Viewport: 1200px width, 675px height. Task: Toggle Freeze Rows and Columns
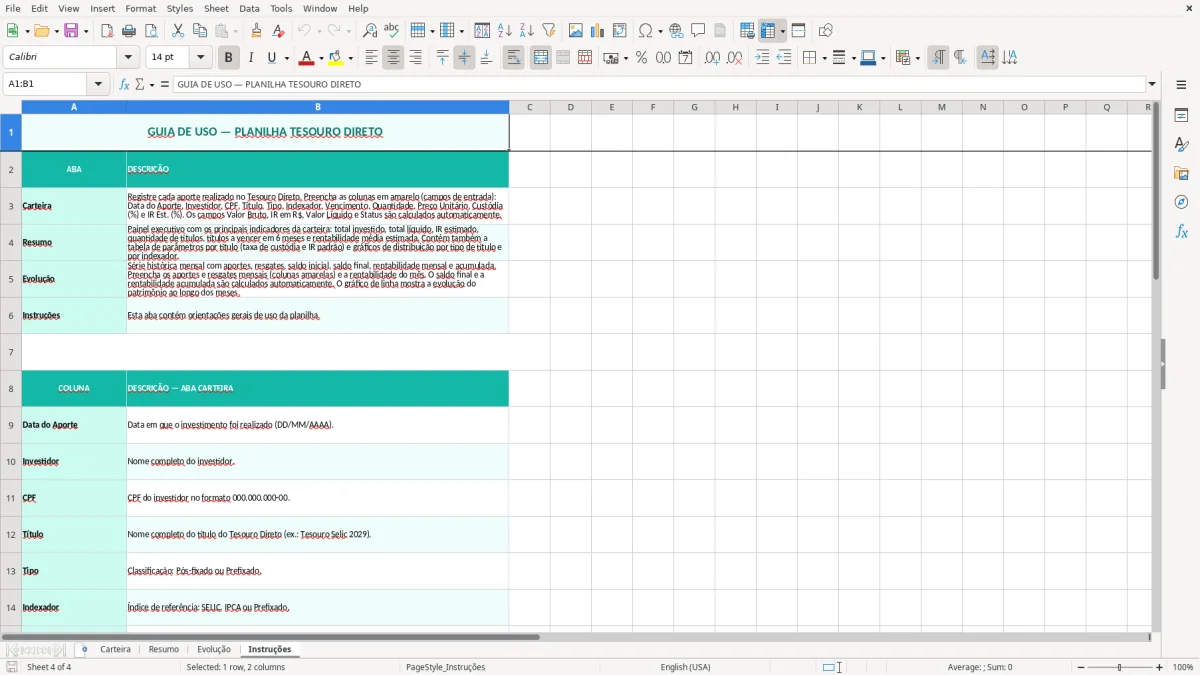click(768, 31)
